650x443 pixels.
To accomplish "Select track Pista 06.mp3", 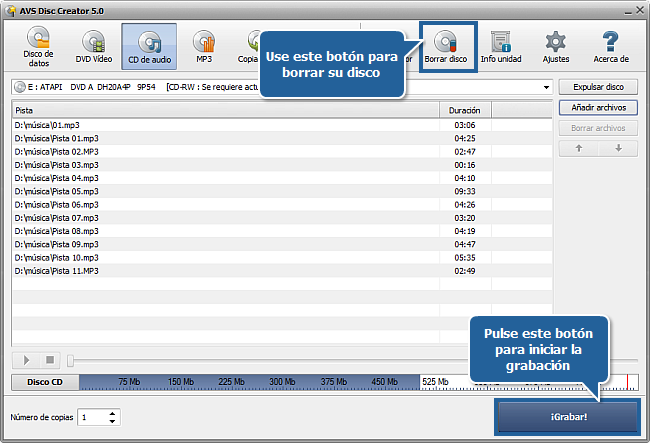I will (282, 205).
